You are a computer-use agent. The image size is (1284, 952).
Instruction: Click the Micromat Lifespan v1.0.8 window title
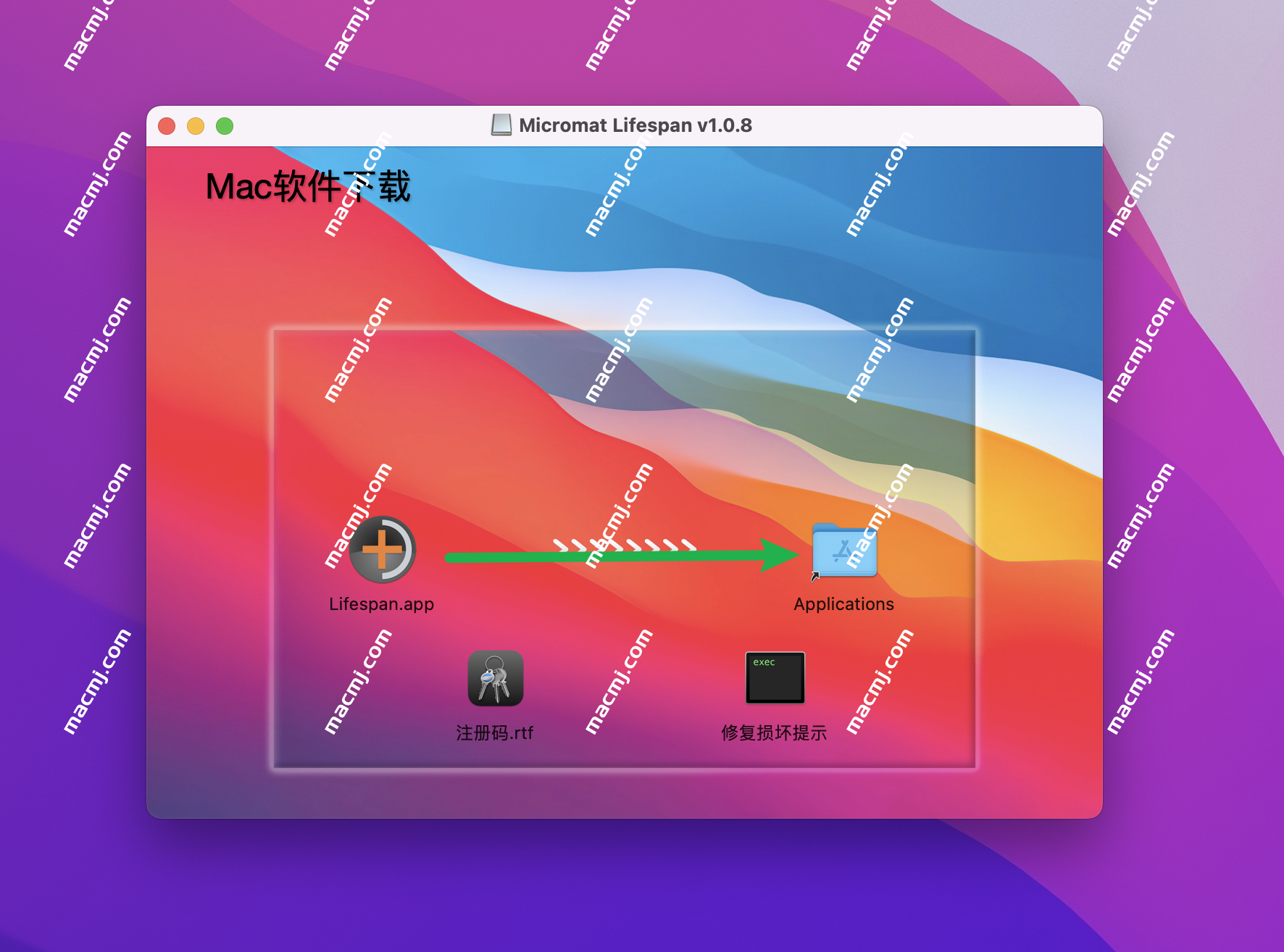[635, 125]
